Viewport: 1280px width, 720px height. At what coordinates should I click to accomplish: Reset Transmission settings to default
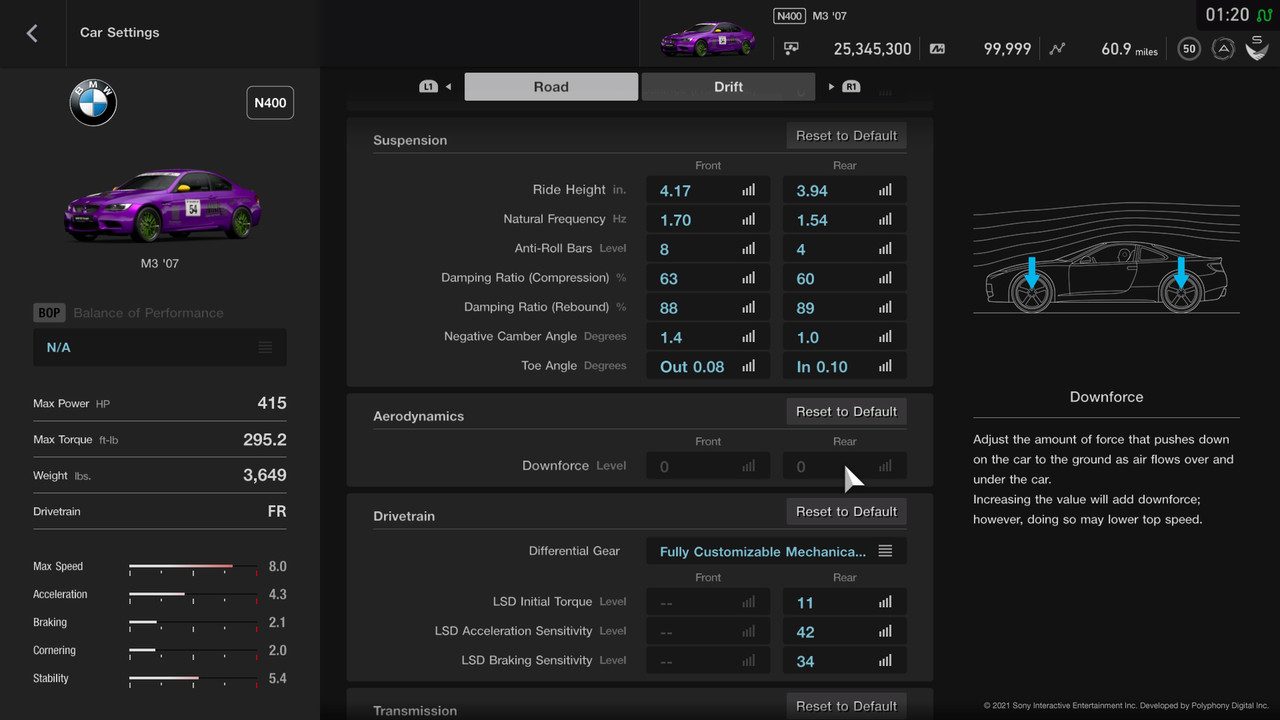[846, 706]
